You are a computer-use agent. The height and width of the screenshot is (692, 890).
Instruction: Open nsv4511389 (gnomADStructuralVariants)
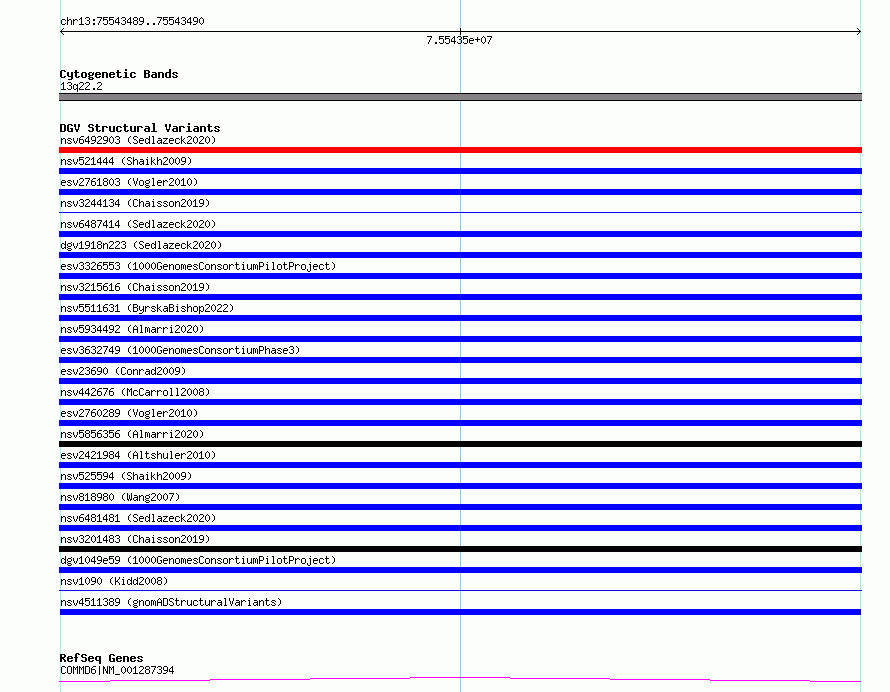pos(171,602)
